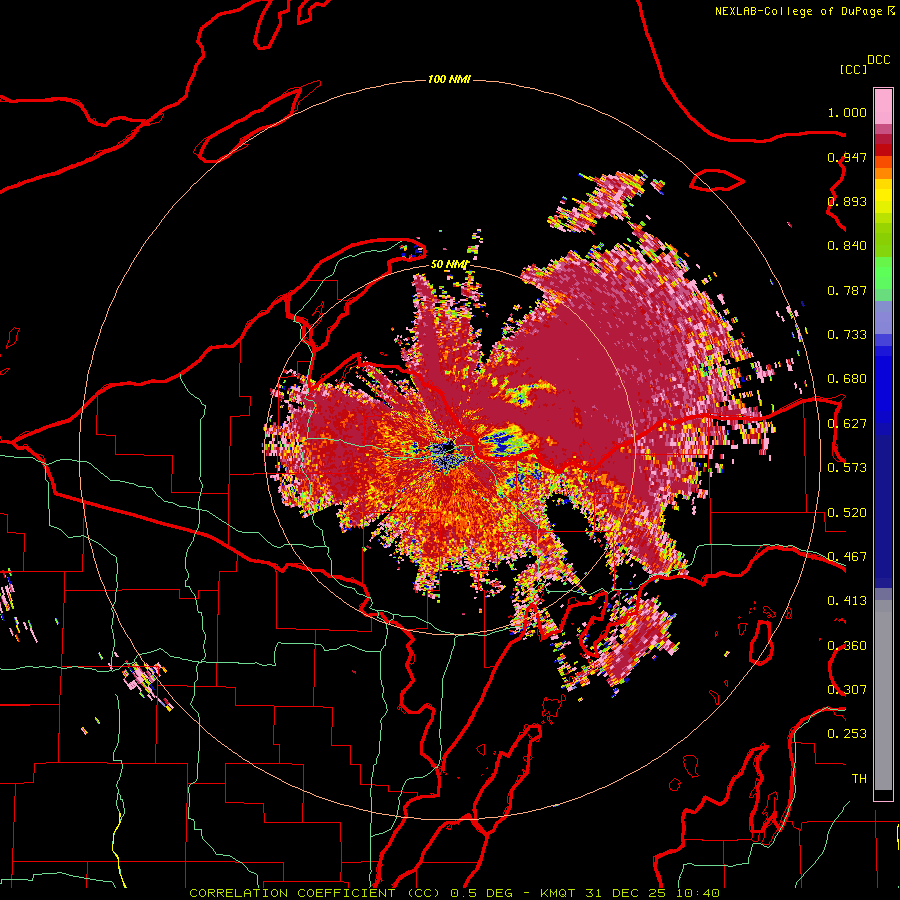This screenshot has width=900, height=900.
Task: Click the TH threshold label
Action: (859, 779)
